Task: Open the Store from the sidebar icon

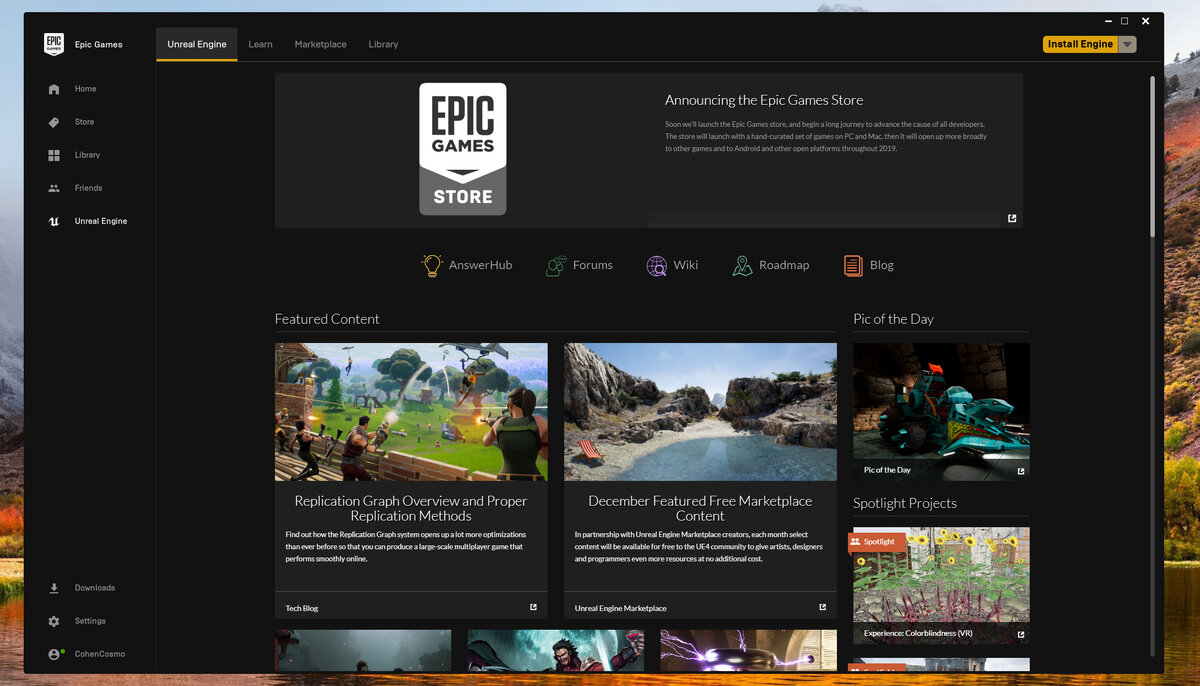Action: pyautogui.click(x=52, y=122)
